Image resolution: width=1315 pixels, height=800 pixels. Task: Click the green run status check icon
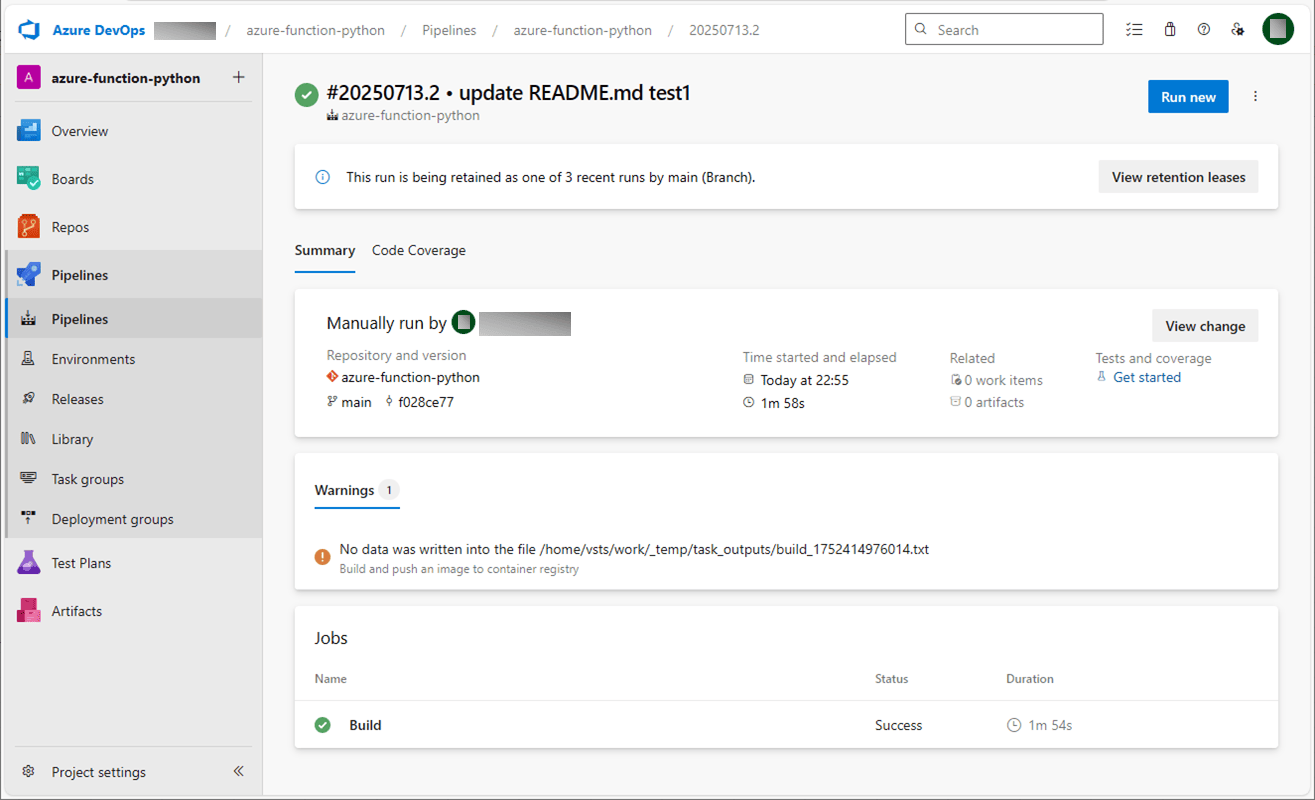pos(307,96)
